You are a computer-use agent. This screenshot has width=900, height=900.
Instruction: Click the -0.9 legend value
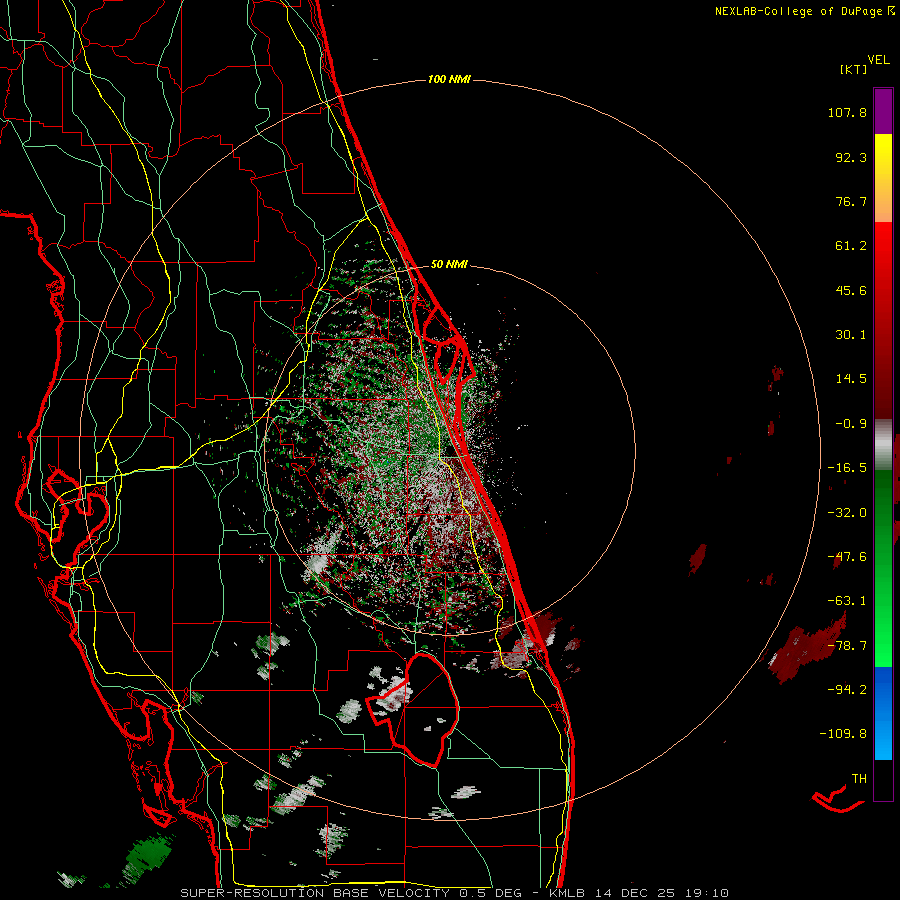(851, 424)
